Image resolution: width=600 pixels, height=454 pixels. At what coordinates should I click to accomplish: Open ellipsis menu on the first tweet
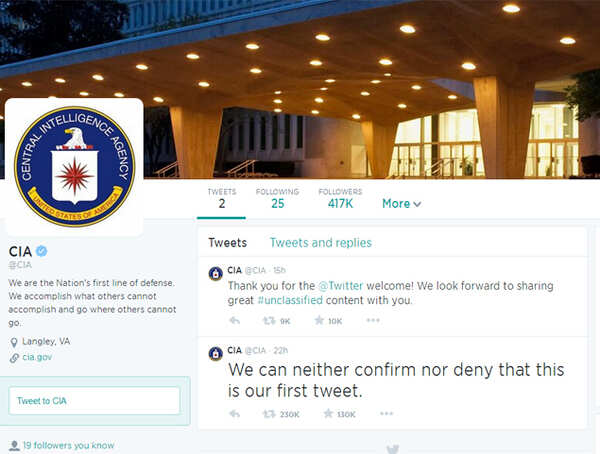[386, 413]
